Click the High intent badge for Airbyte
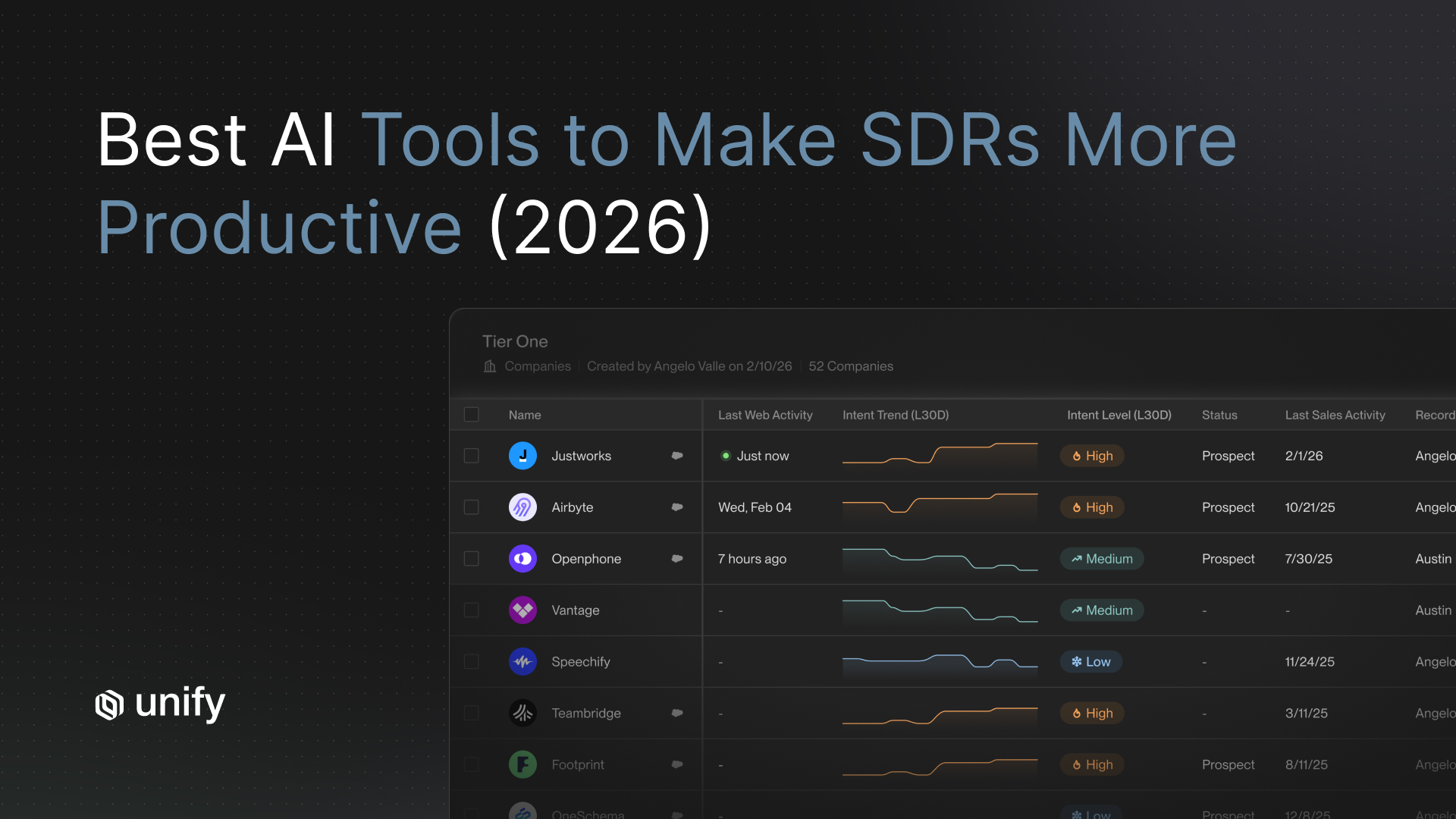The height and width of the screenshot is (819, 1456). (1092, 507)
